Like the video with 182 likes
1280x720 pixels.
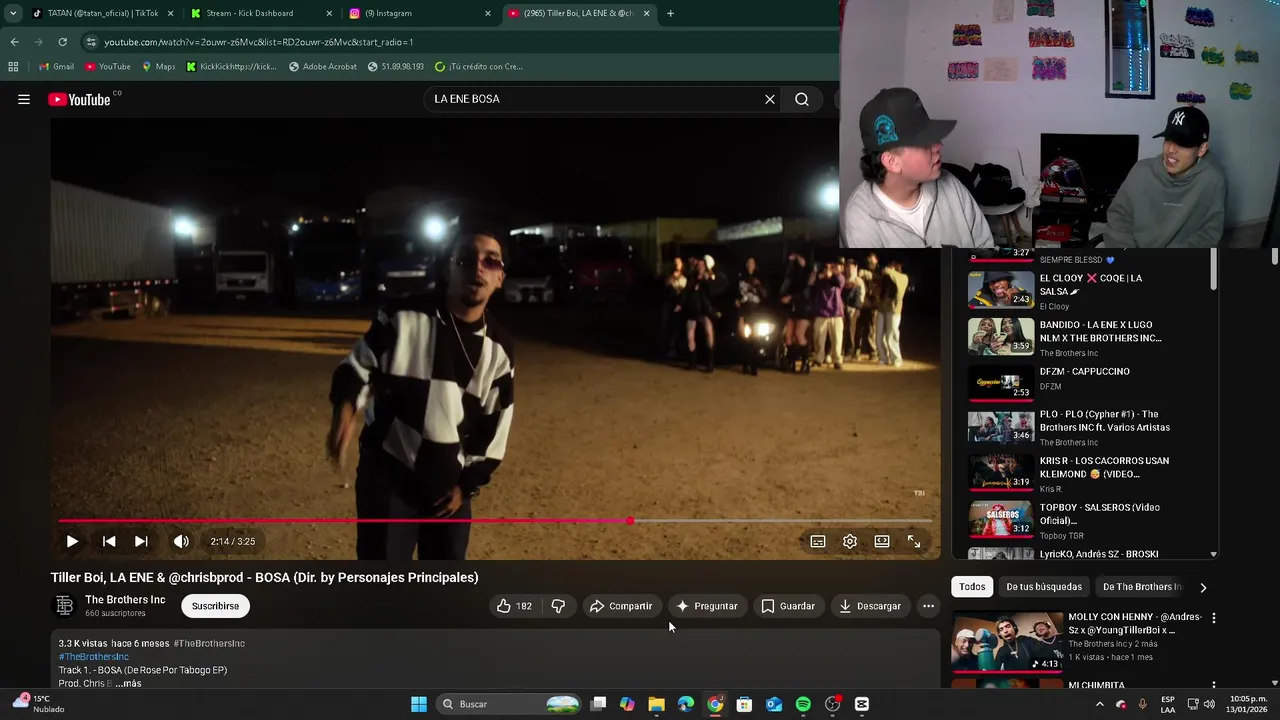[515, 606]
